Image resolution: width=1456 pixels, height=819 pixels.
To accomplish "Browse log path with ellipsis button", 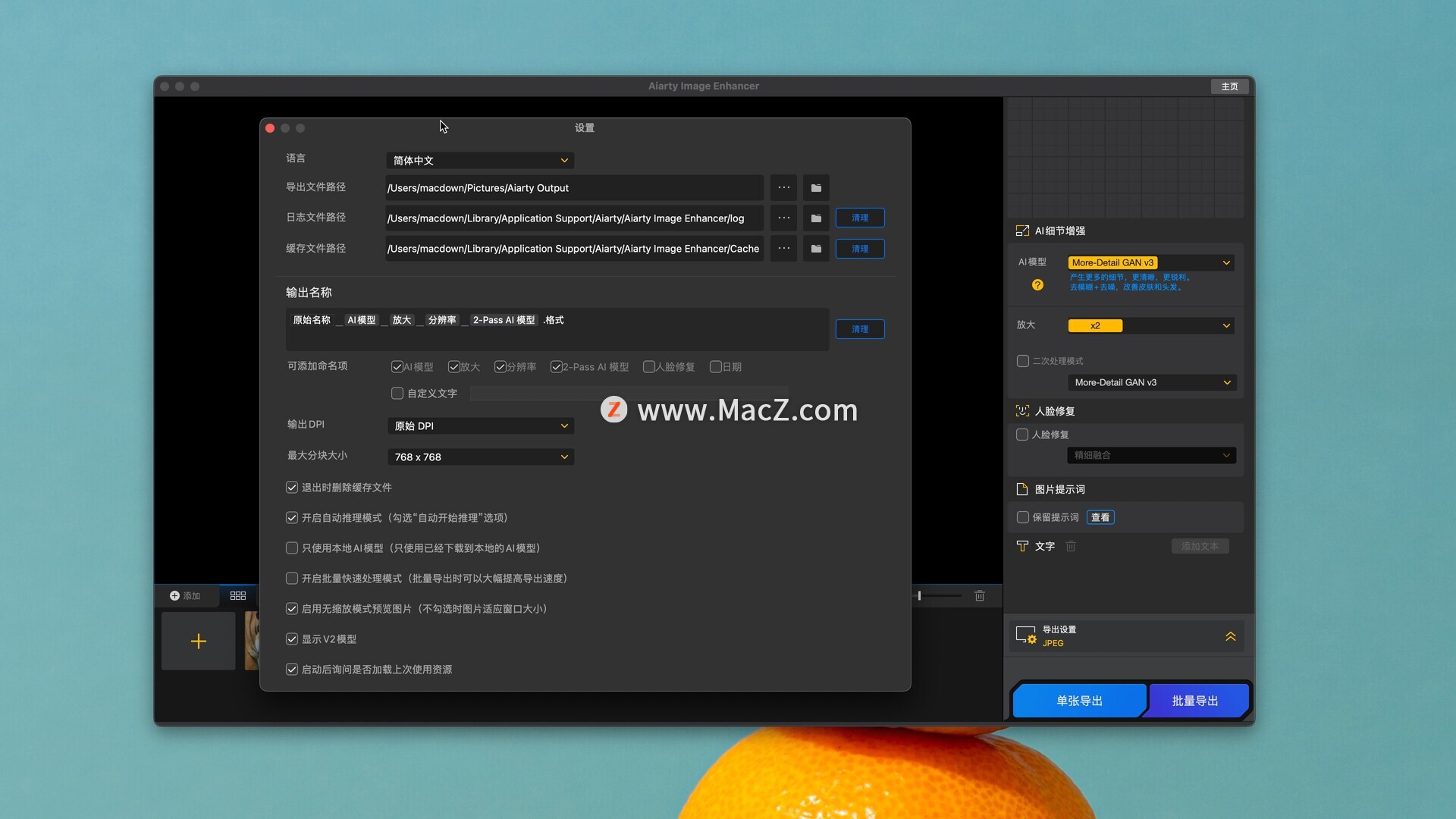I will pos(783,218).
